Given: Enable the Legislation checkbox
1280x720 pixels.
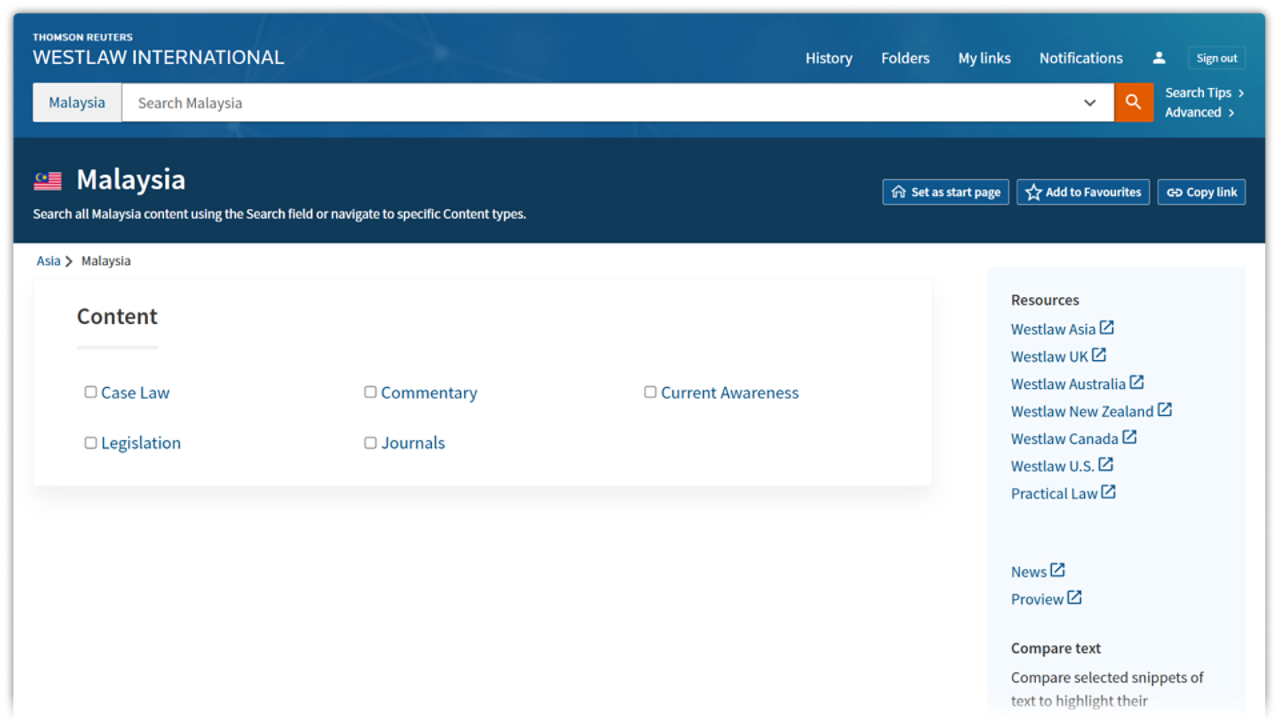Looking at the screenshot, I should pos(91,442).
